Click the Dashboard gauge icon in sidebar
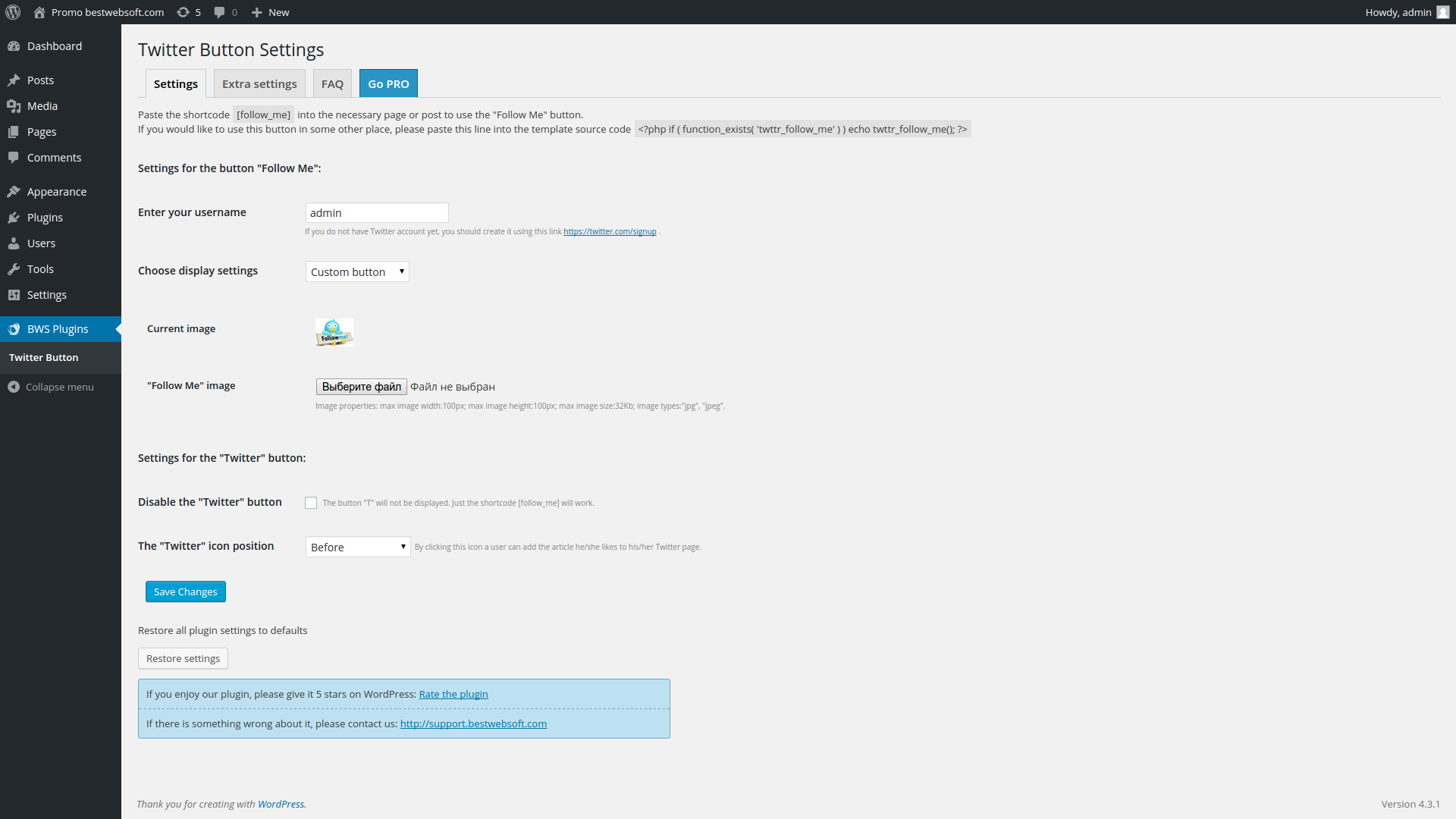This screenshot has height=819, width=1456. point(14,46)
